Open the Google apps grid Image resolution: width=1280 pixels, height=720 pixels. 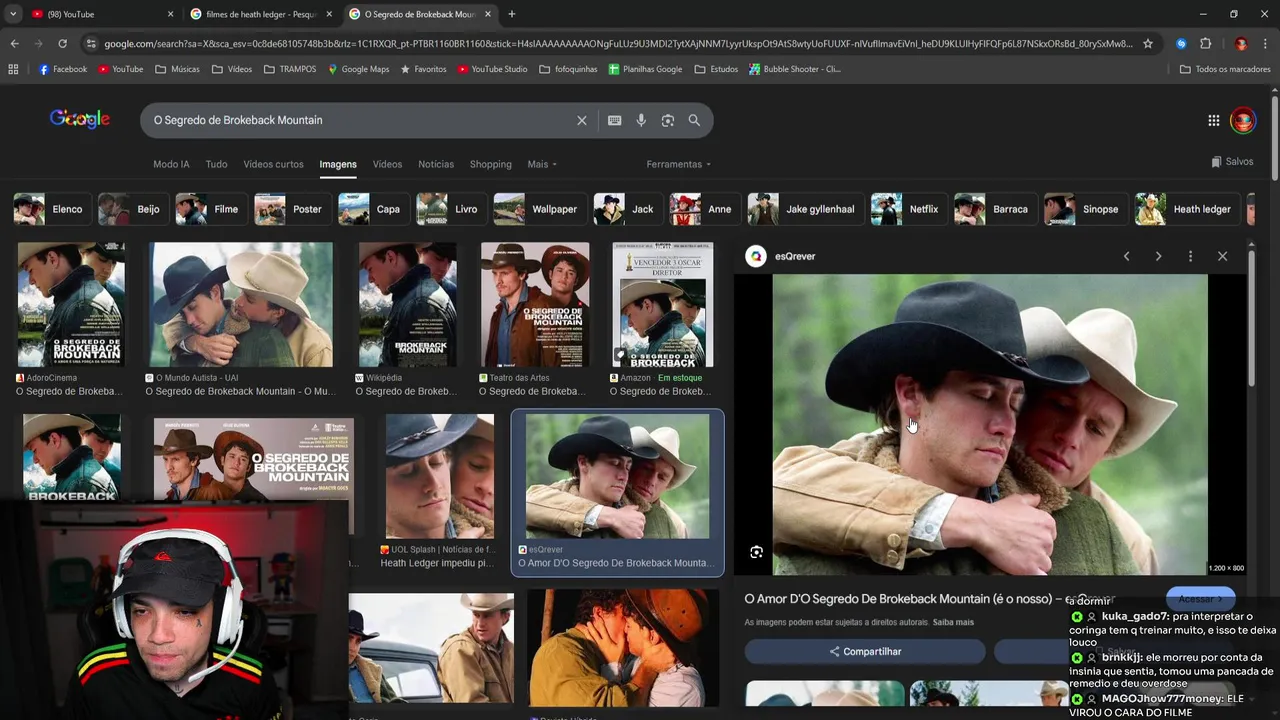coord(1213,120)
